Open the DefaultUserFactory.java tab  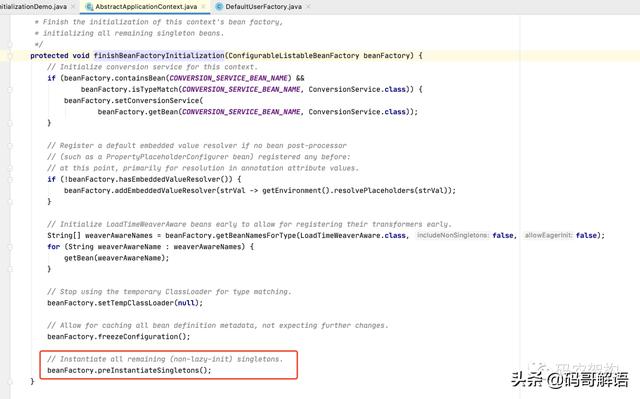[x=263, y=7]
